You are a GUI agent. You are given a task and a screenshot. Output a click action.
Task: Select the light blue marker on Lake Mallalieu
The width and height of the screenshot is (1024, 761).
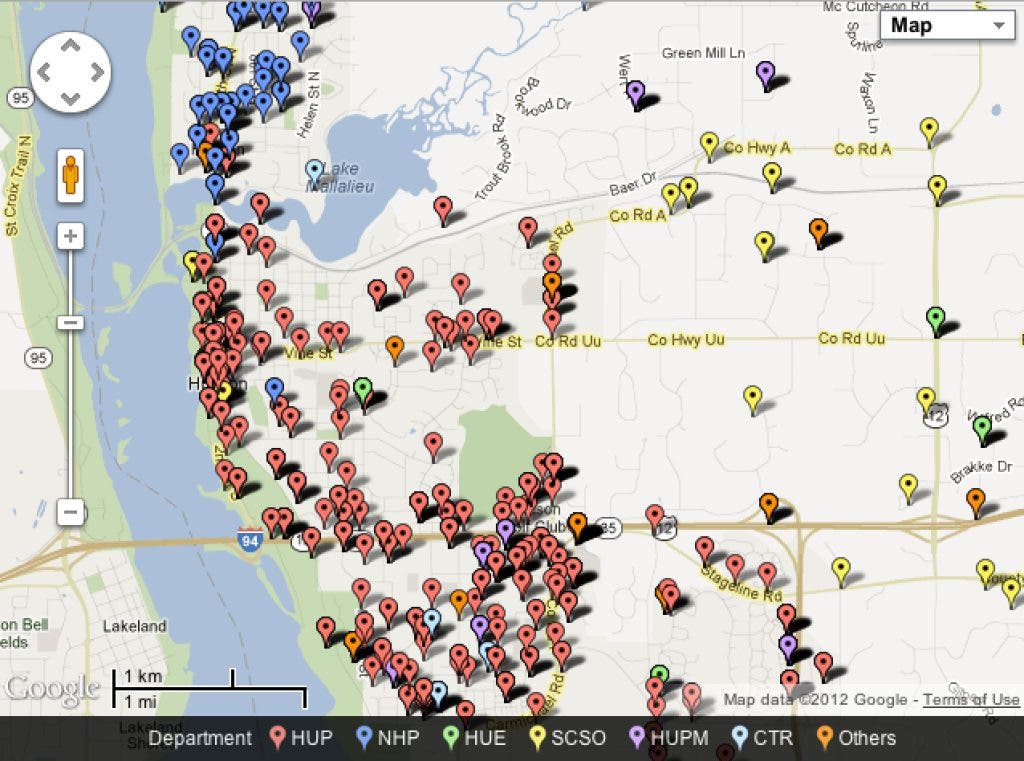tap(314, 171)
